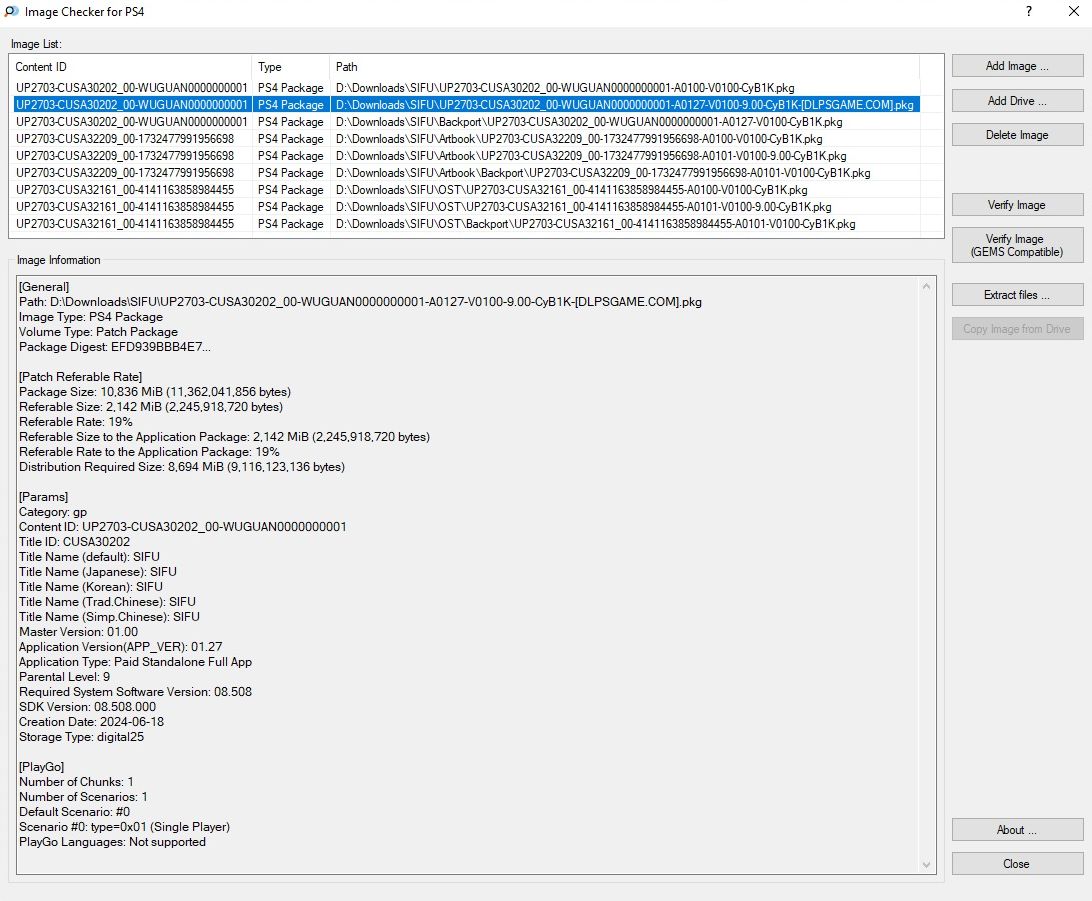Select OST\Backport A0101 package row
The image size is (1092, 901).
tap(467, 224)
